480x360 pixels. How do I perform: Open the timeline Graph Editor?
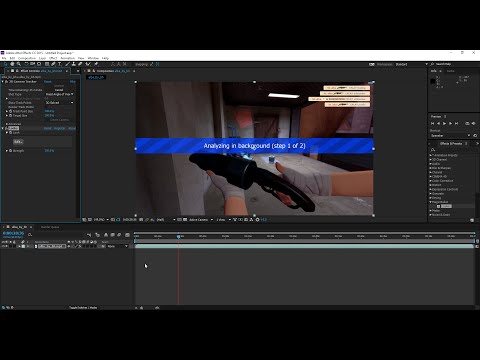tap(127, 235)
